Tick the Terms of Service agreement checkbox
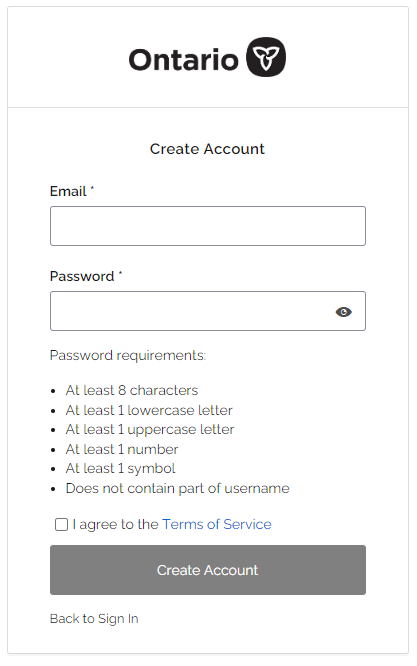 (x=61, y=525)
